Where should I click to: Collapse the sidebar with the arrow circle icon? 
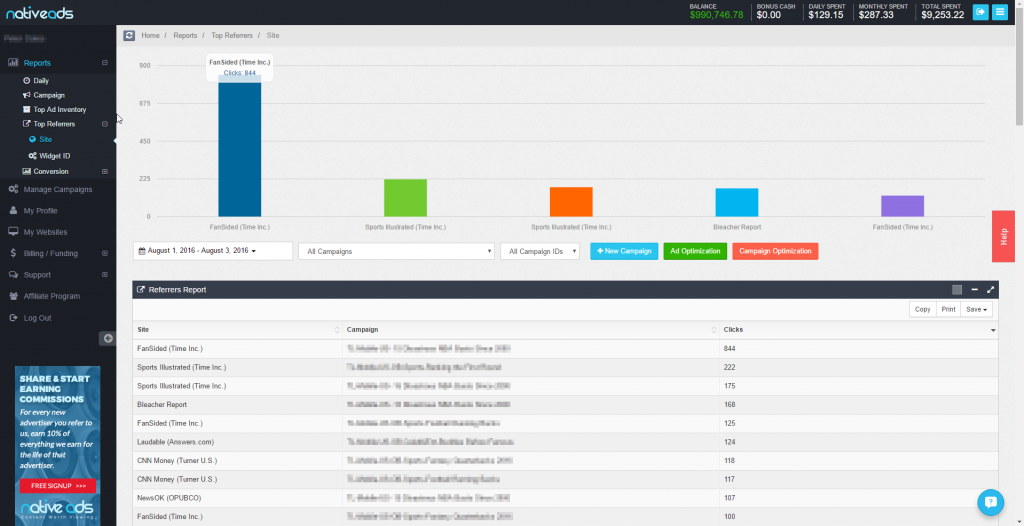click(108, 338)
